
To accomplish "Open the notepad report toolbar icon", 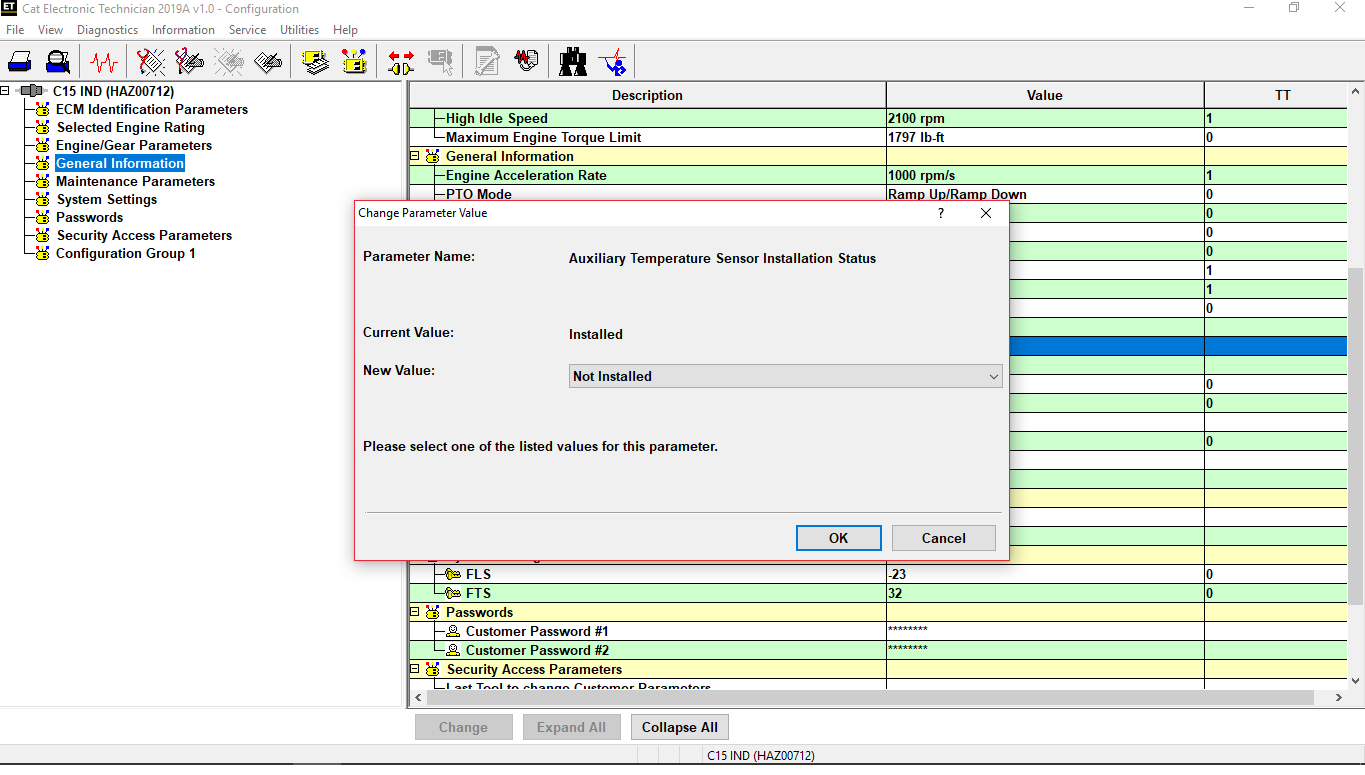I will tap(486, 61).
